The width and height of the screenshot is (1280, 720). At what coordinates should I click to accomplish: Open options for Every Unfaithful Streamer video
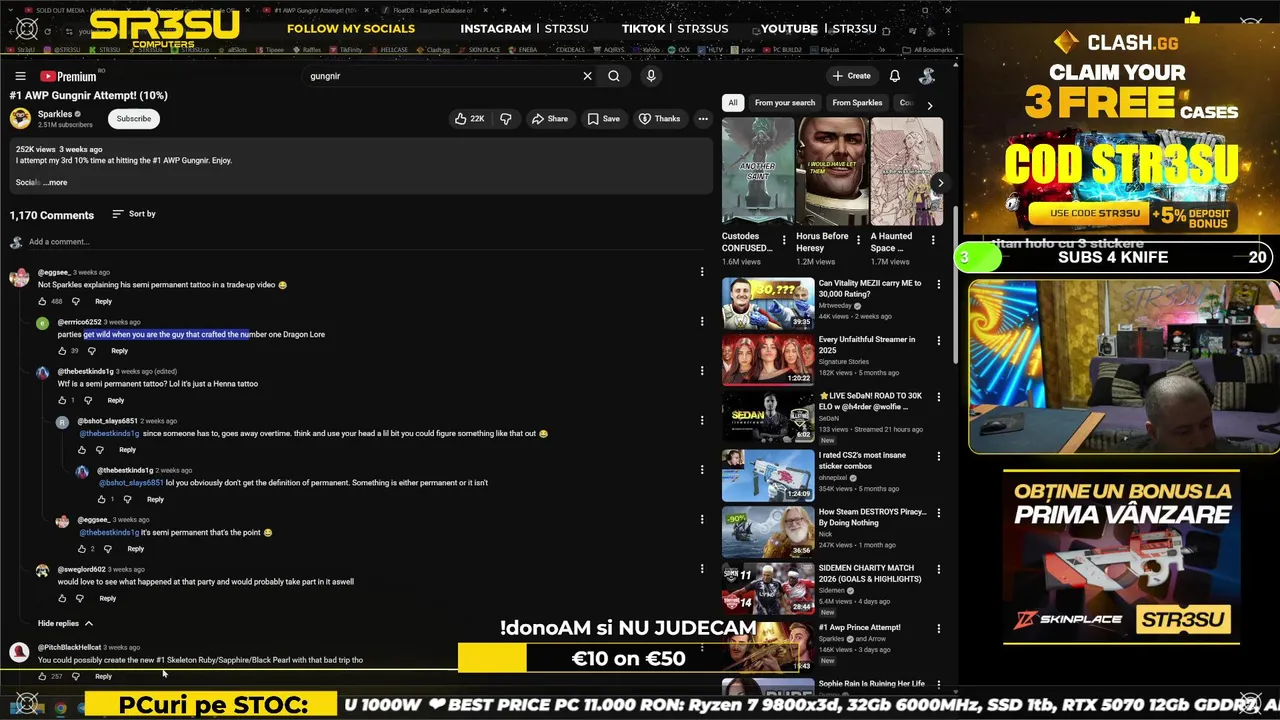click(938, 341)
